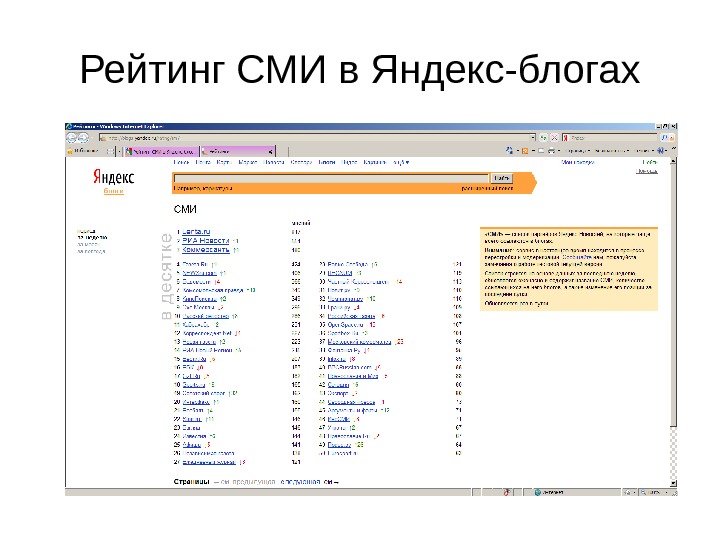Click the orange RSS feeds icon
This screenshot has width=720, height=540.
click(x=525, y=151)
